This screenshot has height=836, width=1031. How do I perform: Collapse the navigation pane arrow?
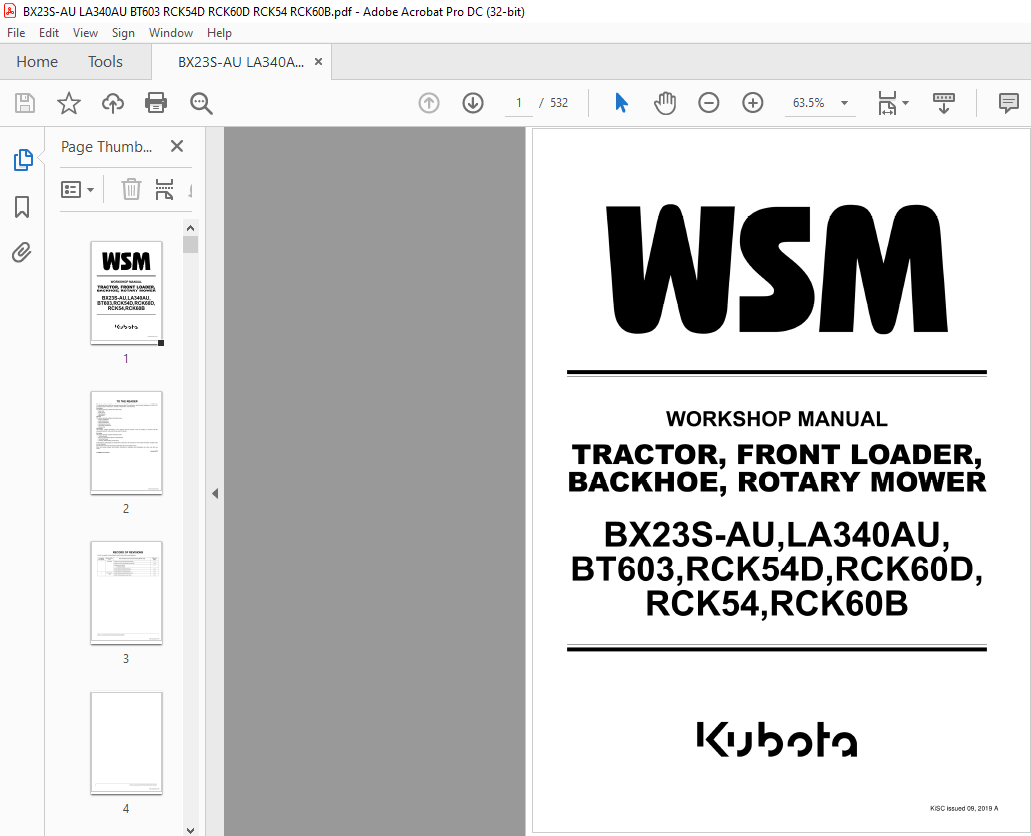click(215, 493)
